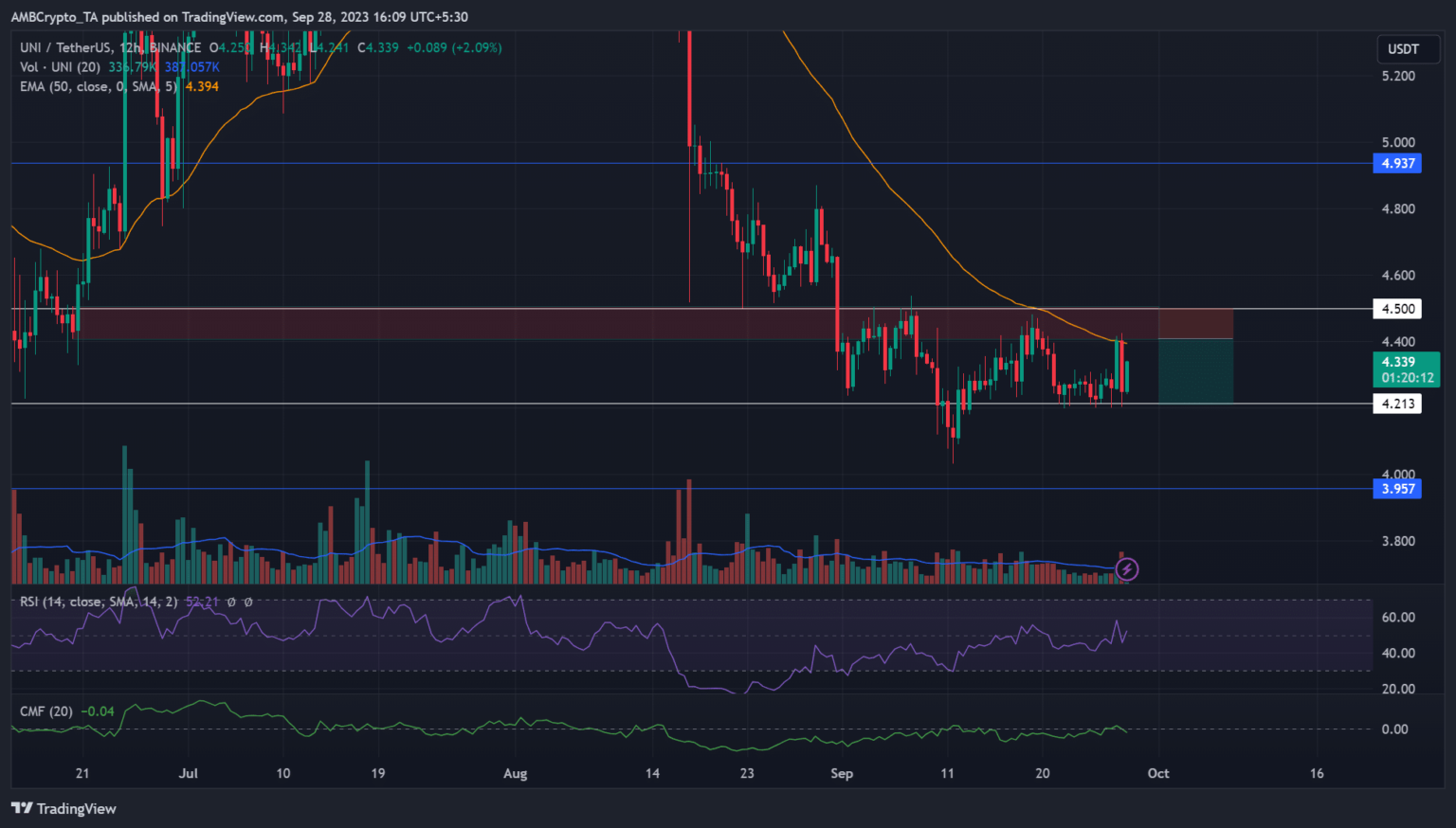Open the USDT currency selector
This screenshot has height=828, width=1456.
(x=1403, y=49)
